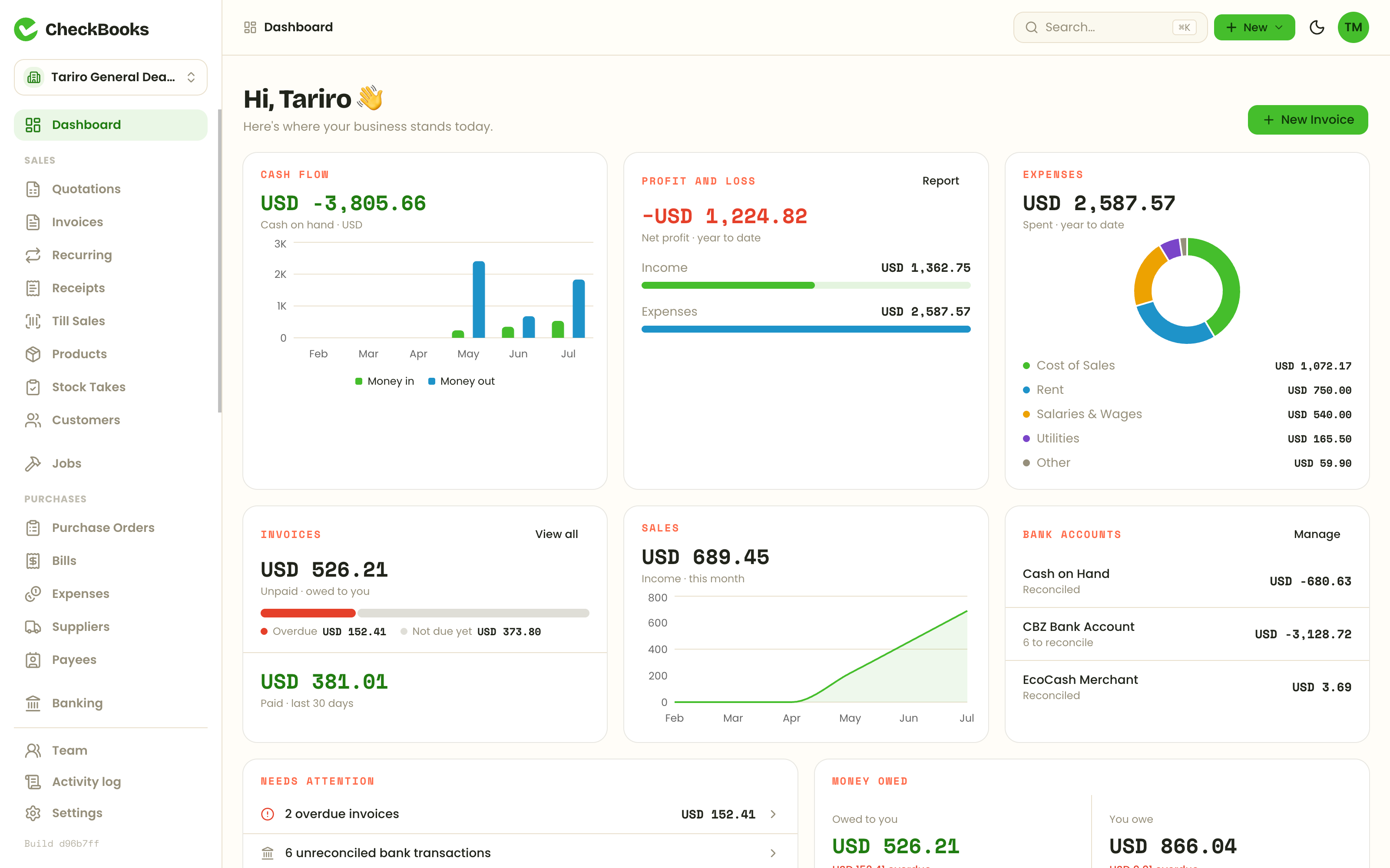The width and height of the screenshot is (1390, 868).
Task: Navigate to Purchase Orders
Action: [110, 528]
